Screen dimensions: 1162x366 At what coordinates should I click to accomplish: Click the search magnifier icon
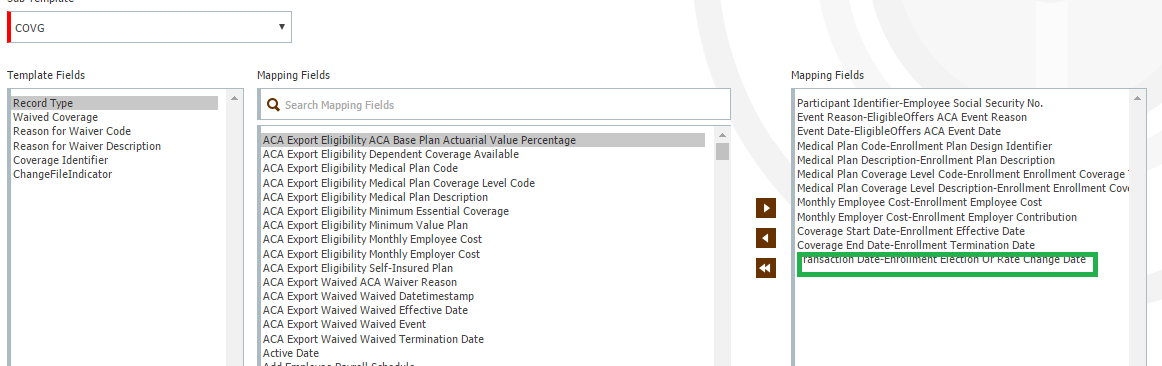(x=273, y=104)
